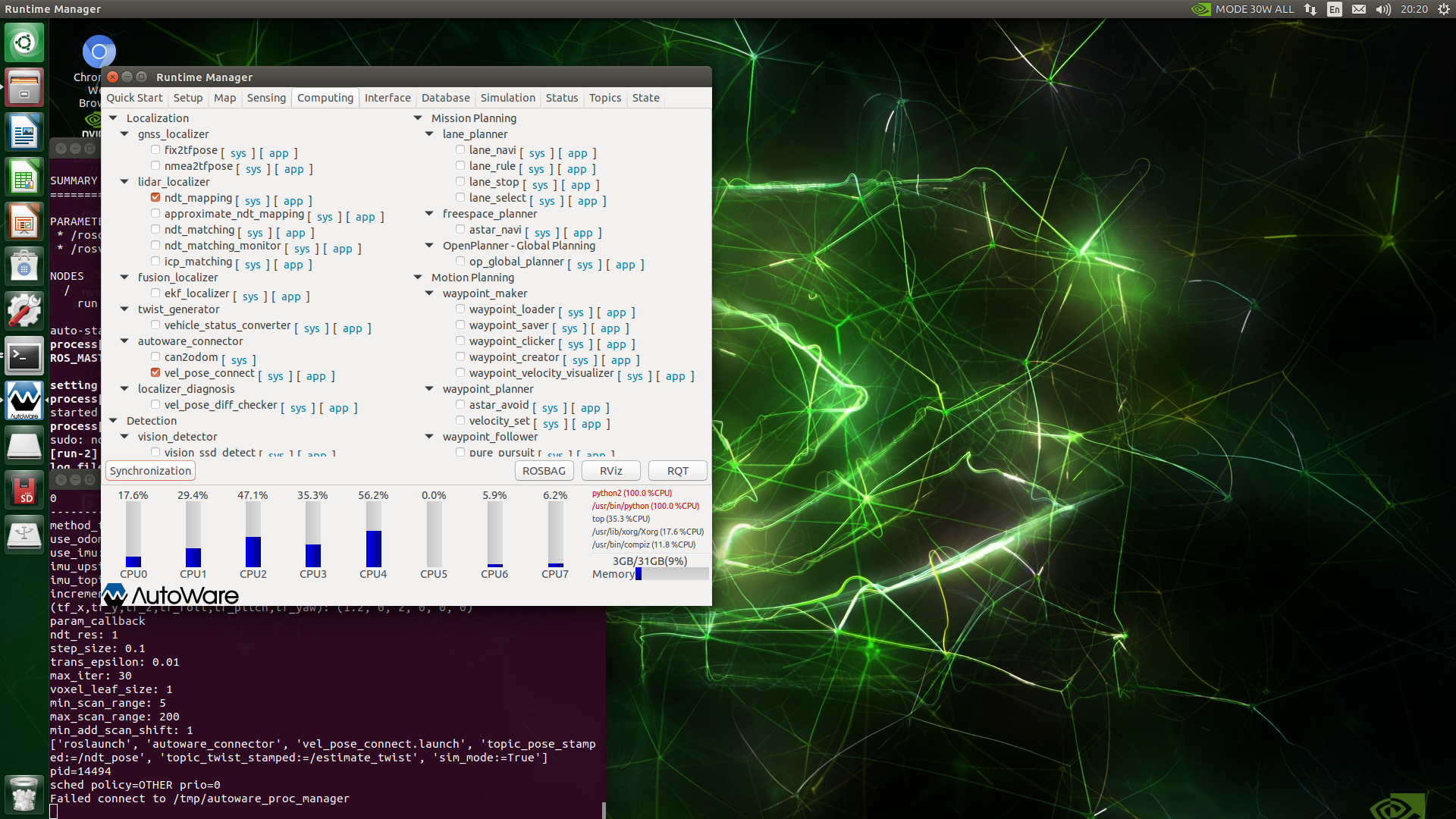Click the AutoWare logo in Runtime Manager
This screenshot has height=819, width=1456.
pos(171,595)
